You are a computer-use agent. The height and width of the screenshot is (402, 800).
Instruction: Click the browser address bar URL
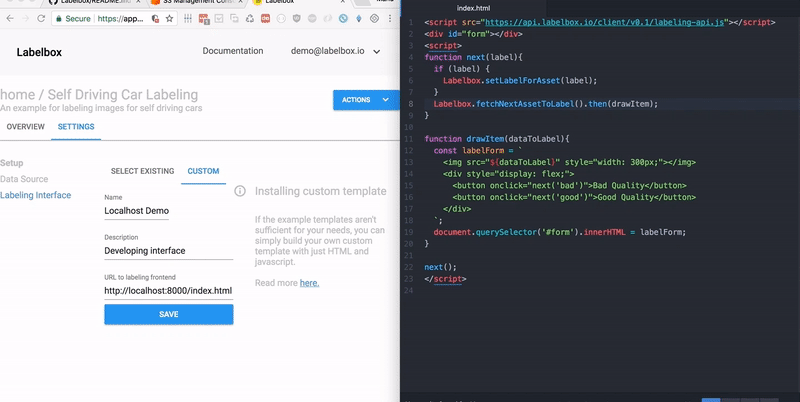[120, 19]
